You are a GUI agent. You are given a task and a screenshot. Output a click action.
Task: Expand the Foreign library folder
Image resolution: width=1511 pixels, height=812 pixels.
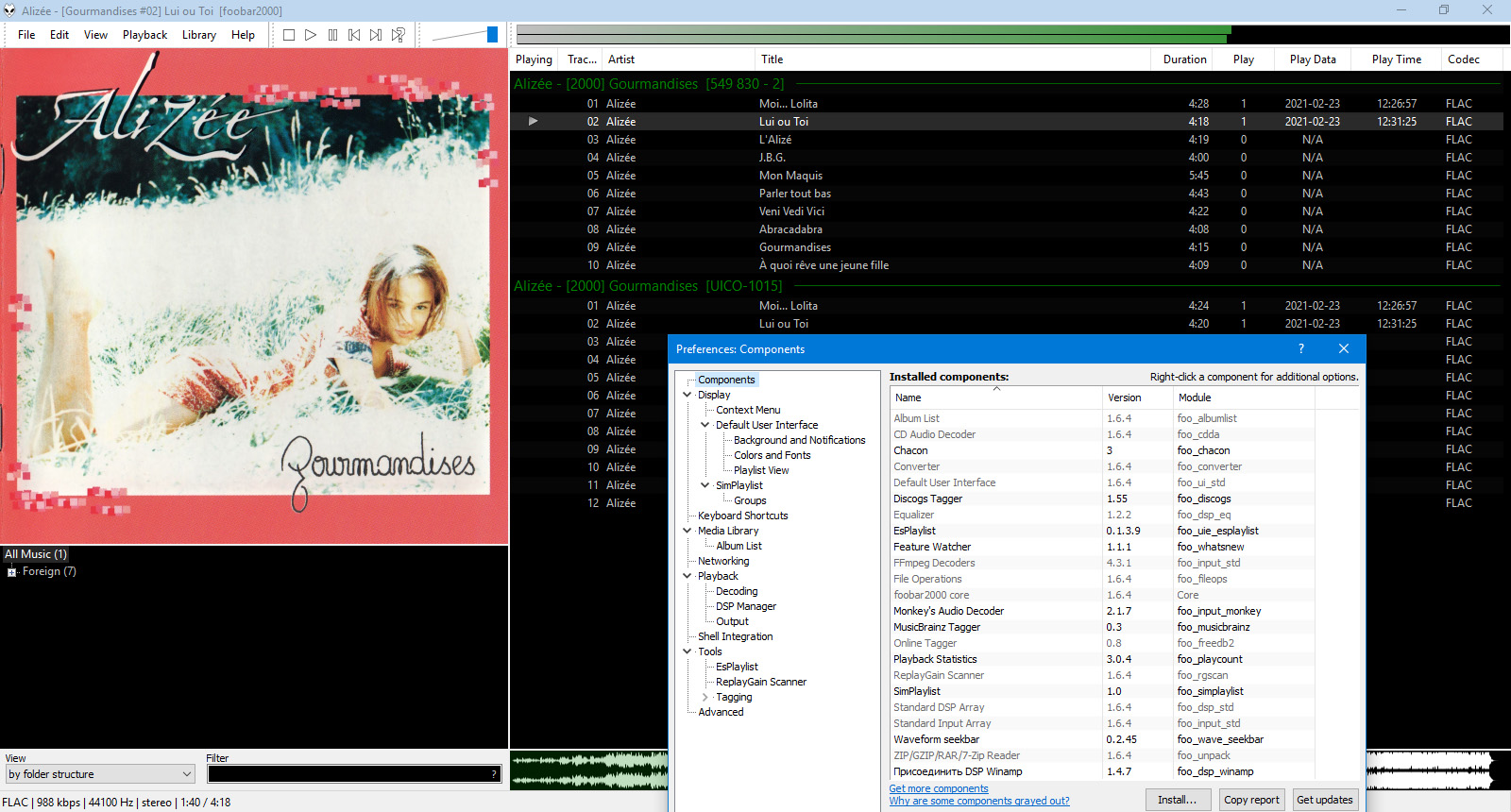point(11,572)
